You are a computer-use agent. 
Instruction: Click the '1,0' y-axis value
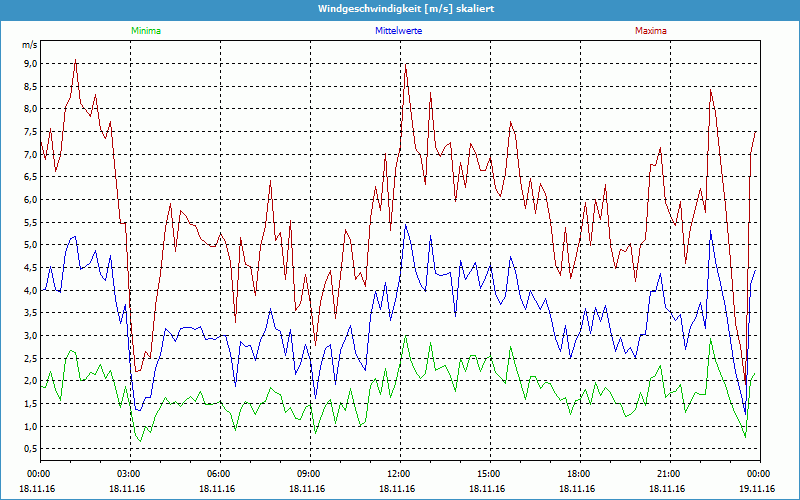[30, 427]
